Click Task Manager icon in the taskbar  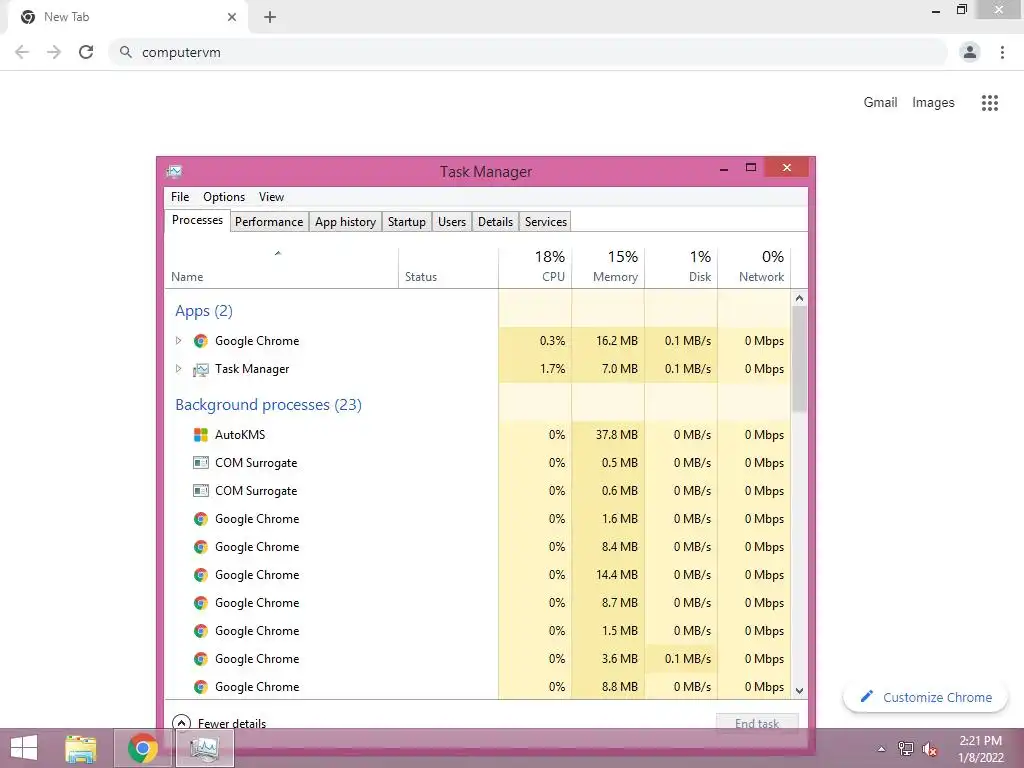coord(204,748)
